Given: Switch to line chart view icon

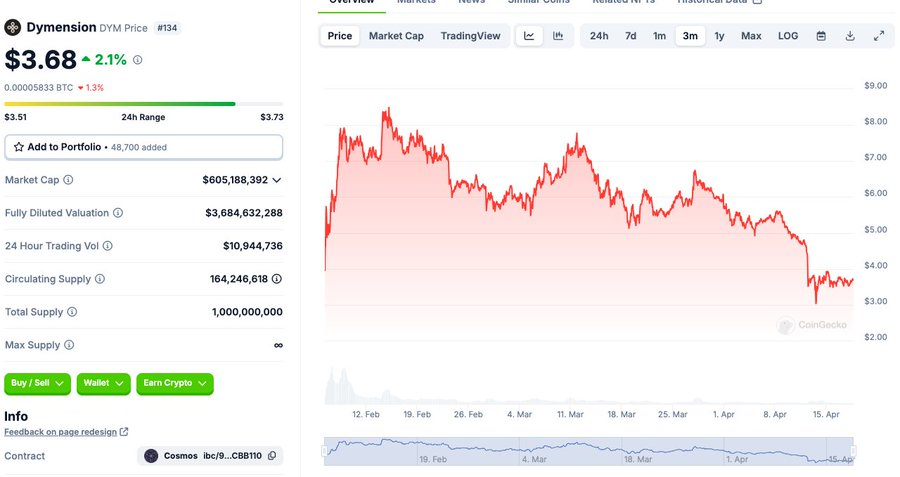Looking at the screenshot, I should (x=529, y=36).
